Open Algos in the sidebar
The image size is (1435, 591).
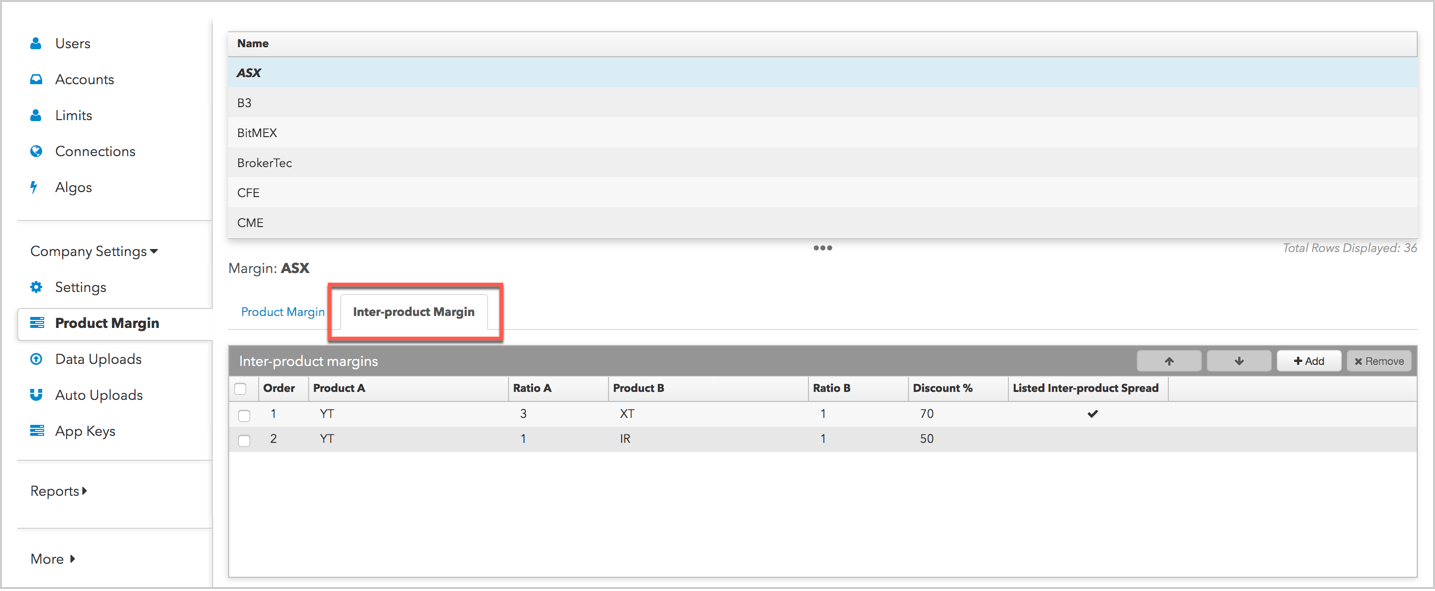(74, 188)
